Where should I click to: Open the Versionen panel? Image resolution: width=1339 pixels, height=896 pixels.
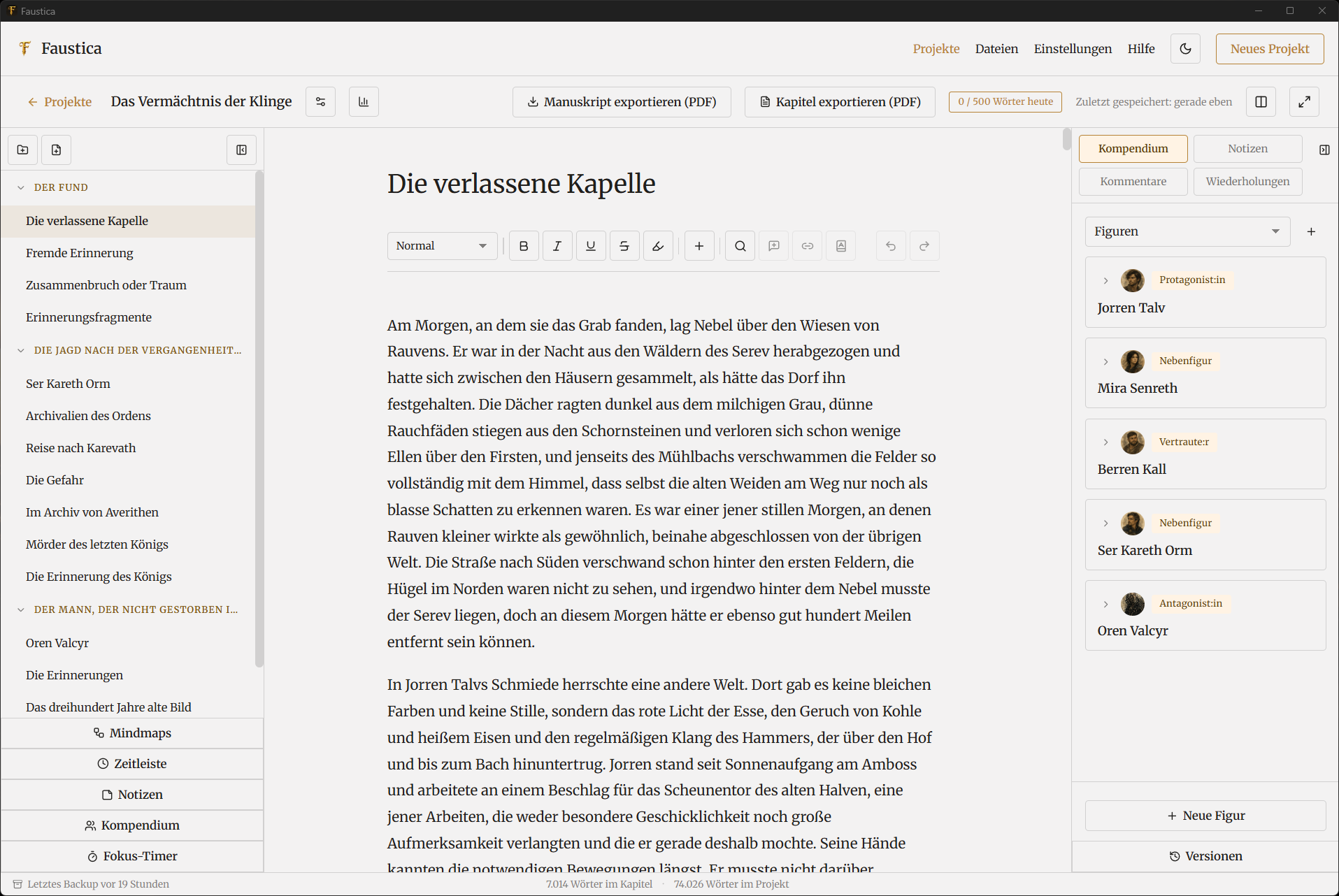[x=1205, y=856]
